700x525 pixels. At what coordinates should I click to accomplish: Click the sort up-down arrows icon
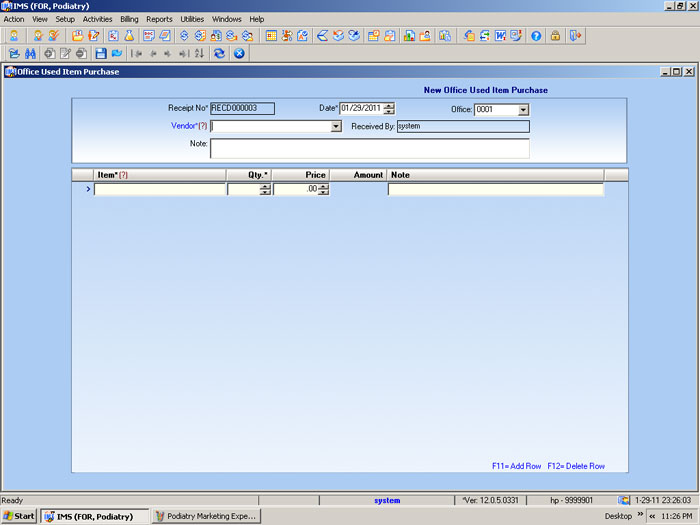[199, 54]
